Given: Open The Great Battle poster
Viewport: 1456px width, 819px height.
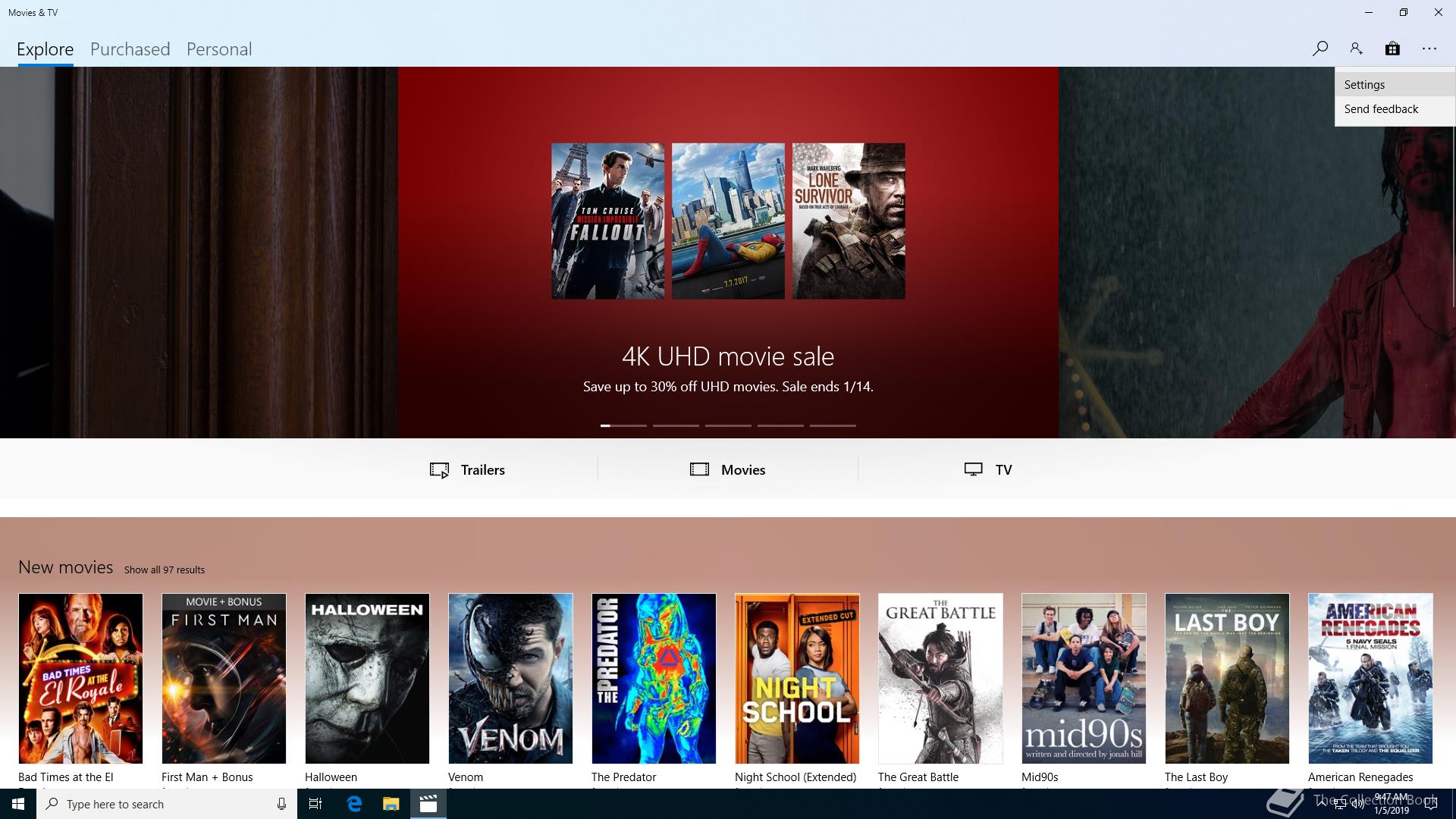Looking at the screenshot, I should point(940,679).
